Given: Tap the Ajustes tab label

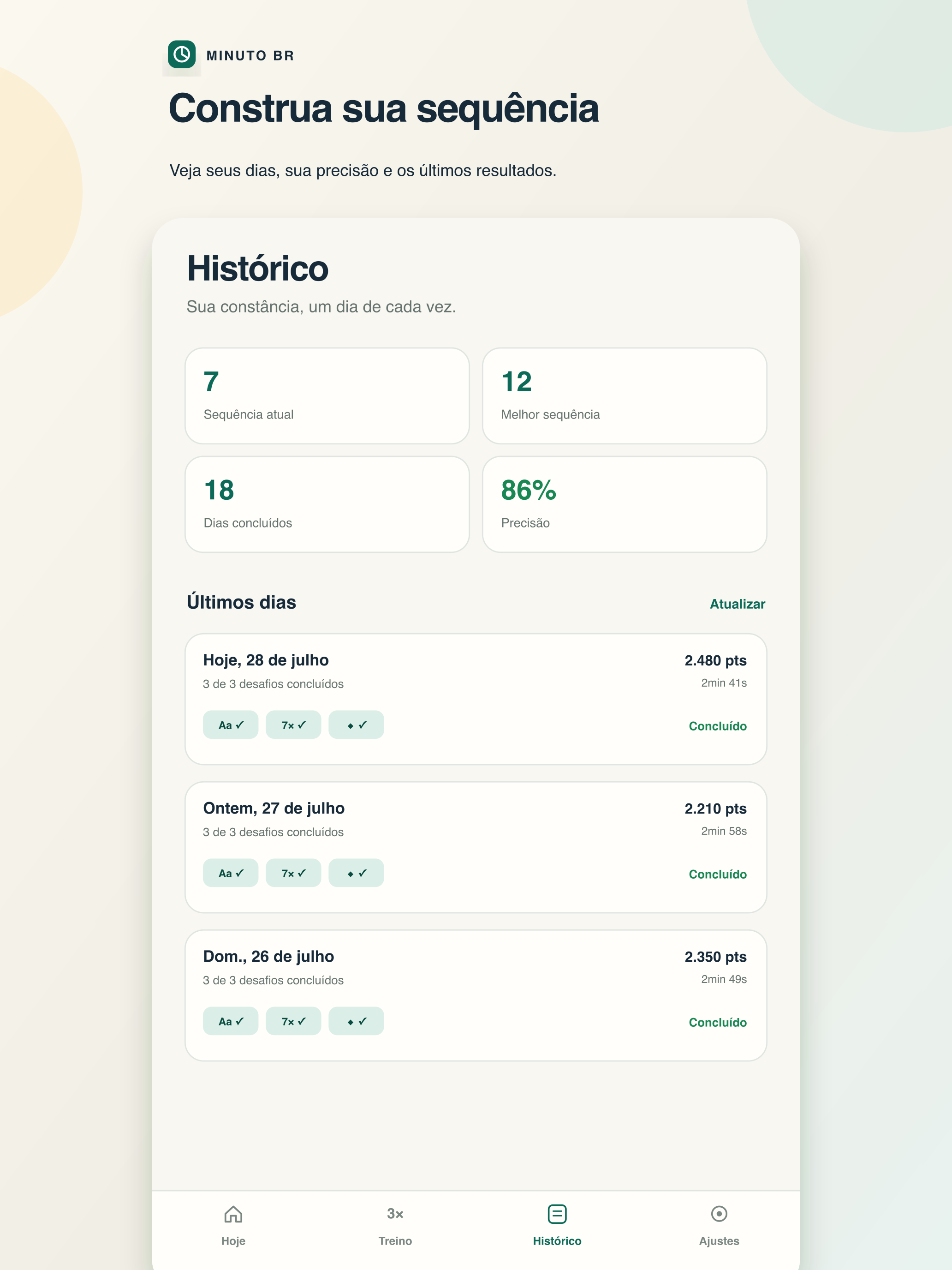Looking at the screenshot, I should pyautogui.click(x=719, y=1241).
